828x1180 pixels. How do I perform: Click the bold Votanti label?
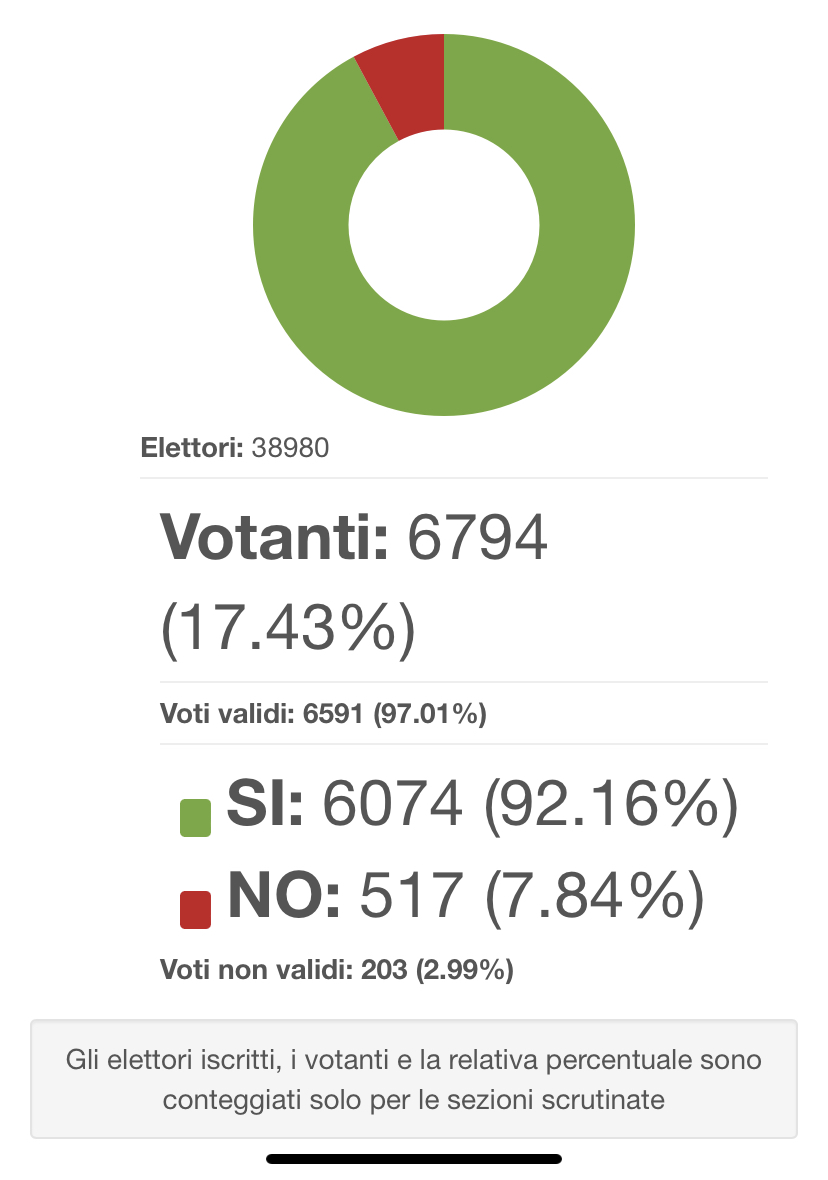point(275,537)
